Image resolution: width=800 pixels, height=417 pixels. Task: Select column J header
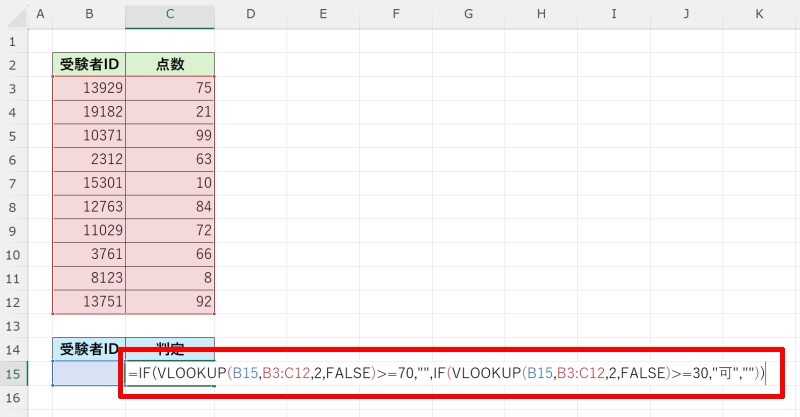pos(687,14)
